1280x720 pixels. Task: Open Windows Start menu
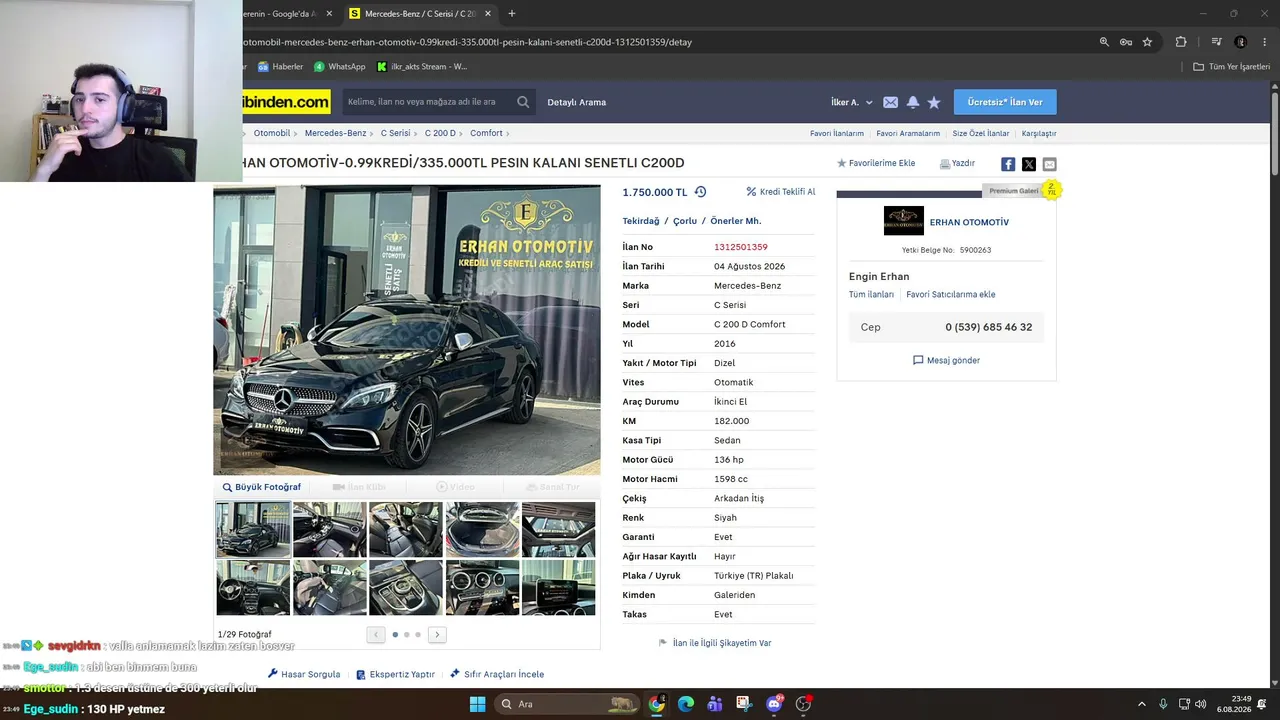tap(477, 704)
